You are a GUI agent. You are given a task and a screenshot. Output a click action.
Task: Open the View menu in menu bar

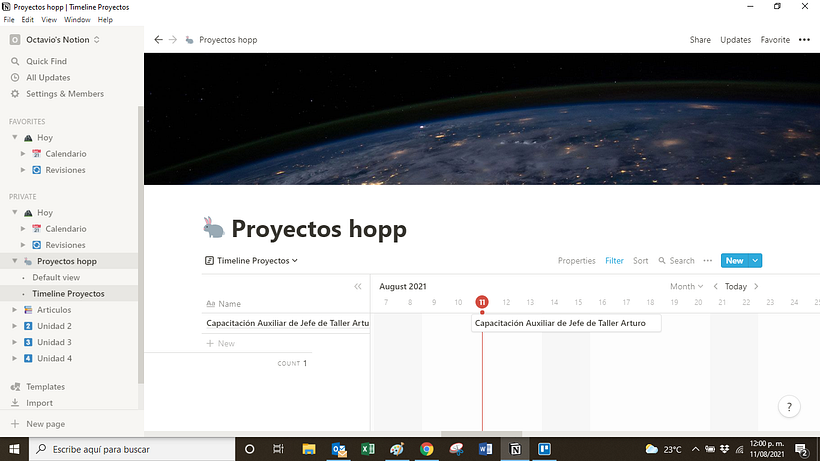(49, 20)
